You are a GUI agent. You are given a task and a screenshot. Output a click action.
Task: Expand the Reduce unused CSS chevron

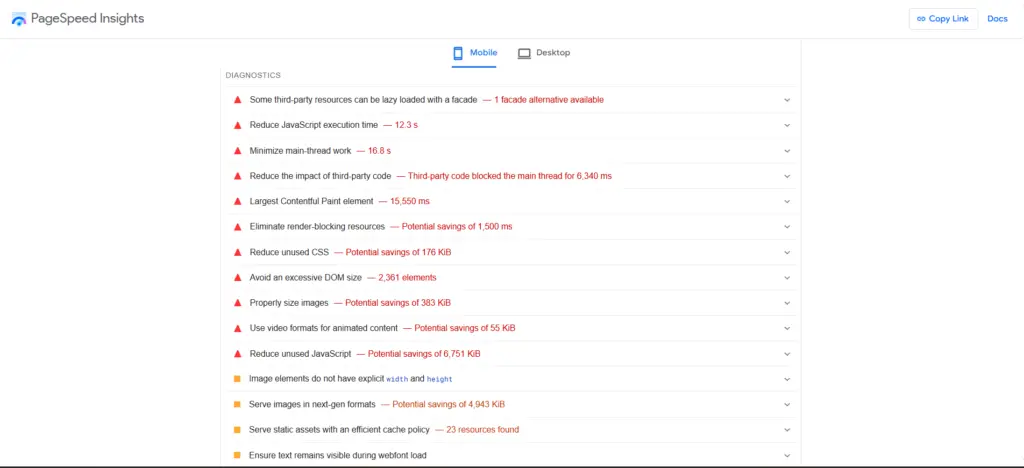tap(787, 252)
